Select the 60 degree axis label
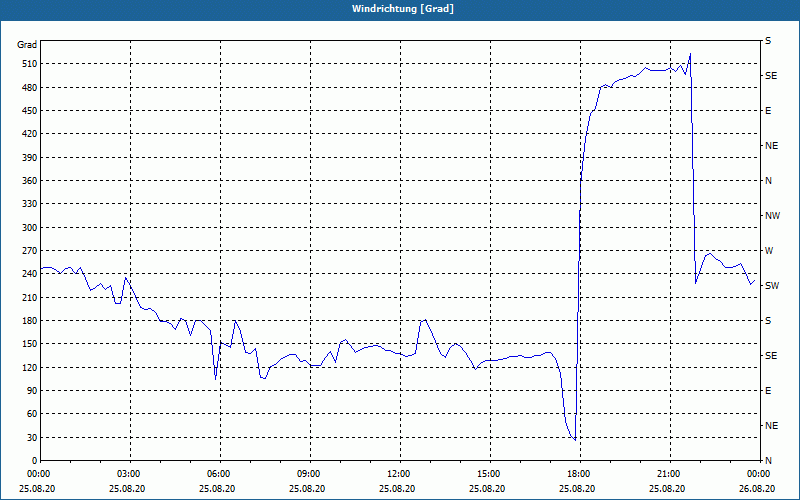The height and width of the screenshot is (500, 800). [32, 414]
